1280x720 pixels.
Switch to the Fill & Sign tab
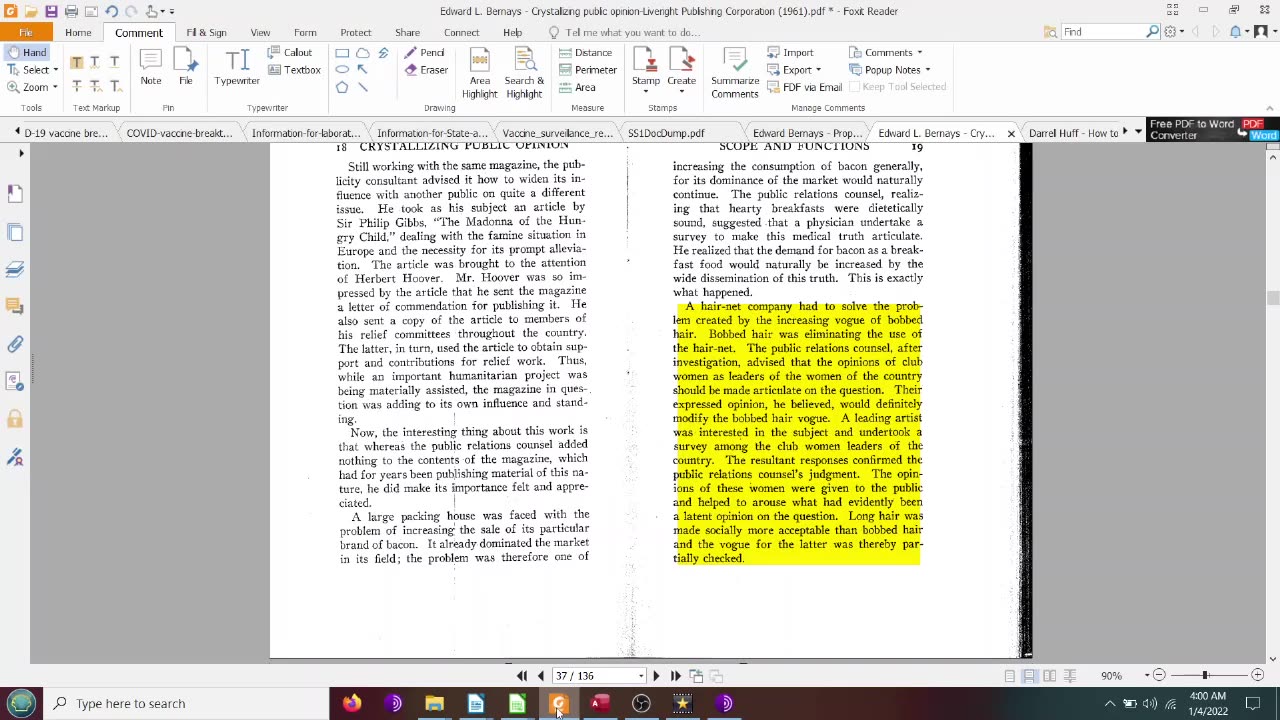(x=206, y=32)
